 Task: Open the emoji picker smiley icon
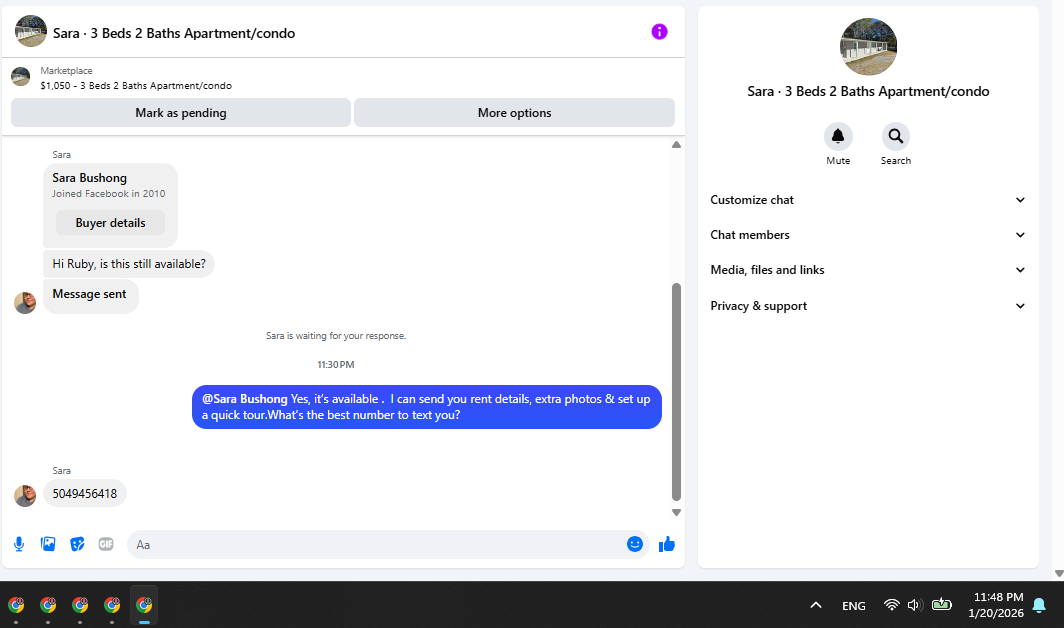coord(634,544)
